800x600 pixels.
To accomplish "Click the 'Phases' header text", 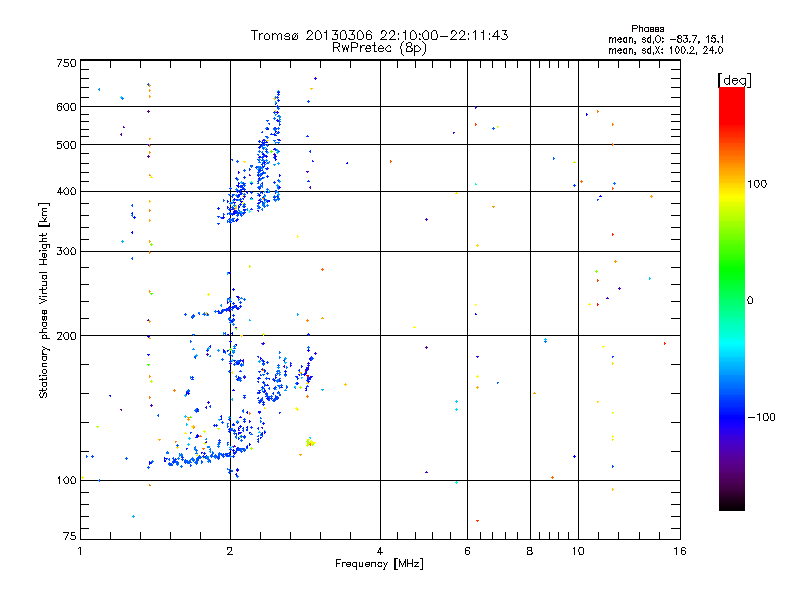I will [647, 29].
